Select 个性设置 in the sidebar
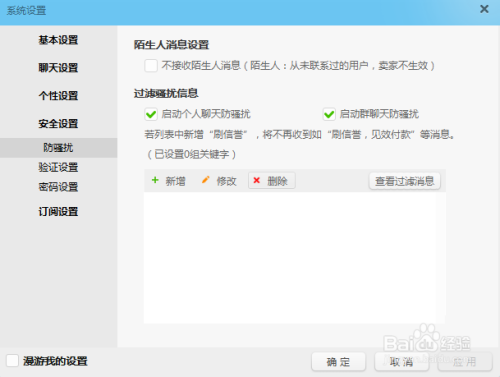Viewport: 500px width, 377px height. [58, 96]
